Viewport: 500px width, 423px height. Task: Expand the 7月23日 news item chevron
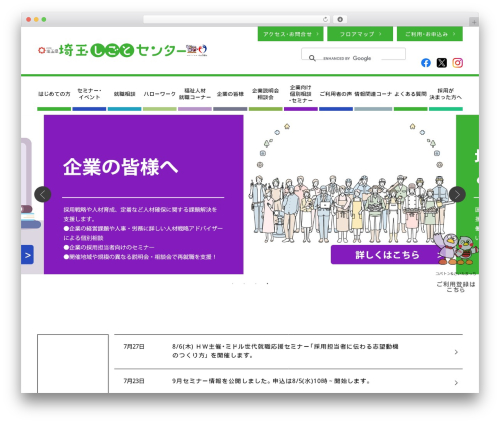pos(456,383)
